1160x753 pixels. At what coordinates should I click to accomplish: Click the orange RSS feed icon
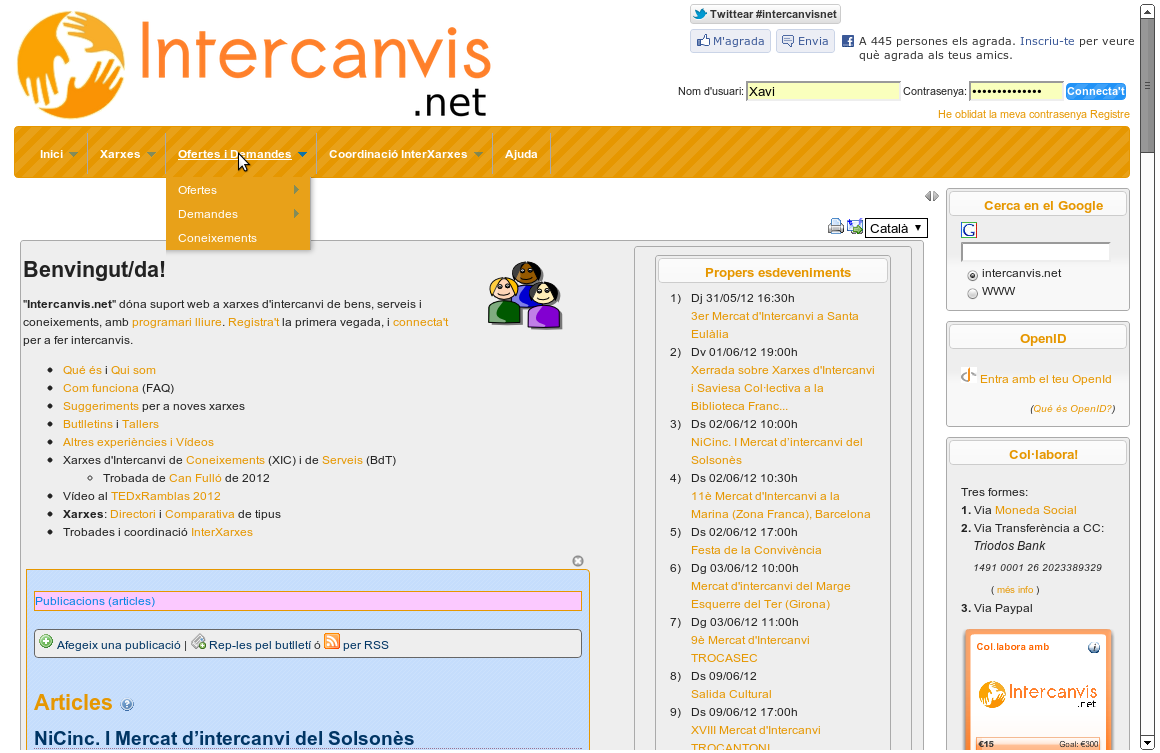pyautogui.click(x=331, y=642)
